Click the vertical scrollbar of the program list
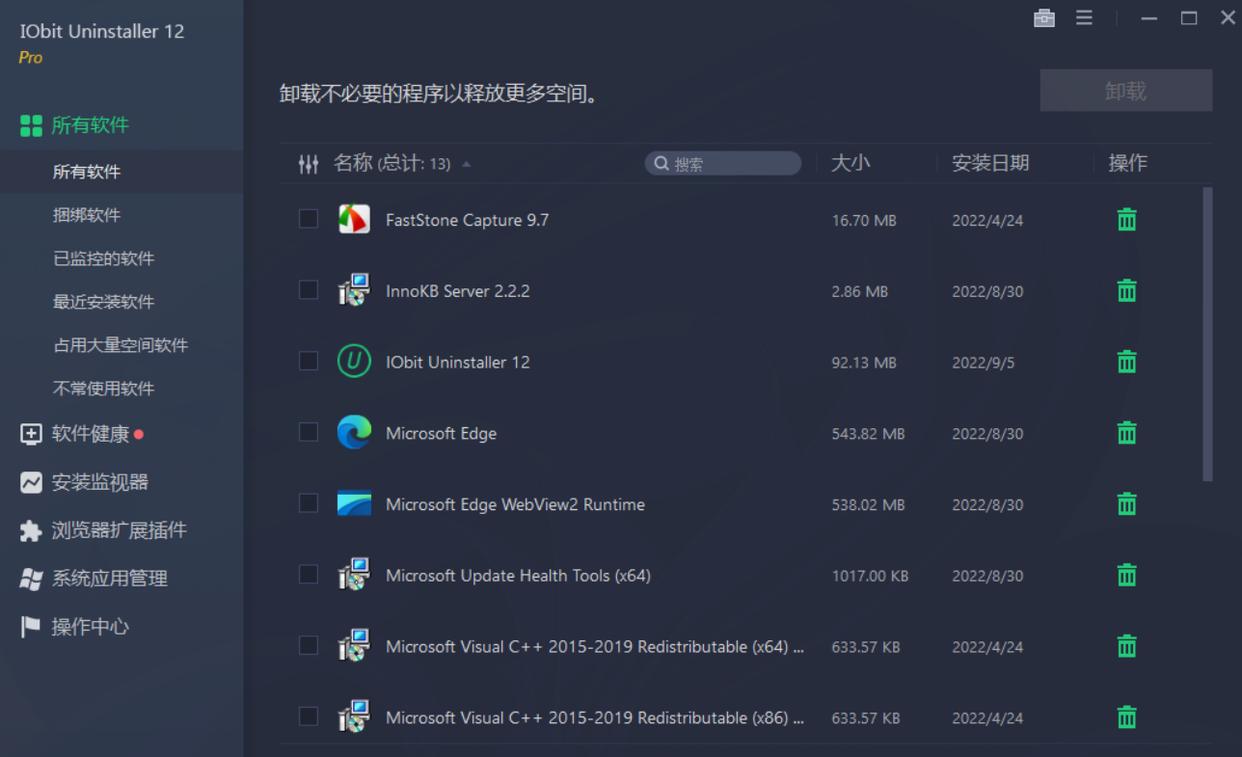 point(1207,334)
